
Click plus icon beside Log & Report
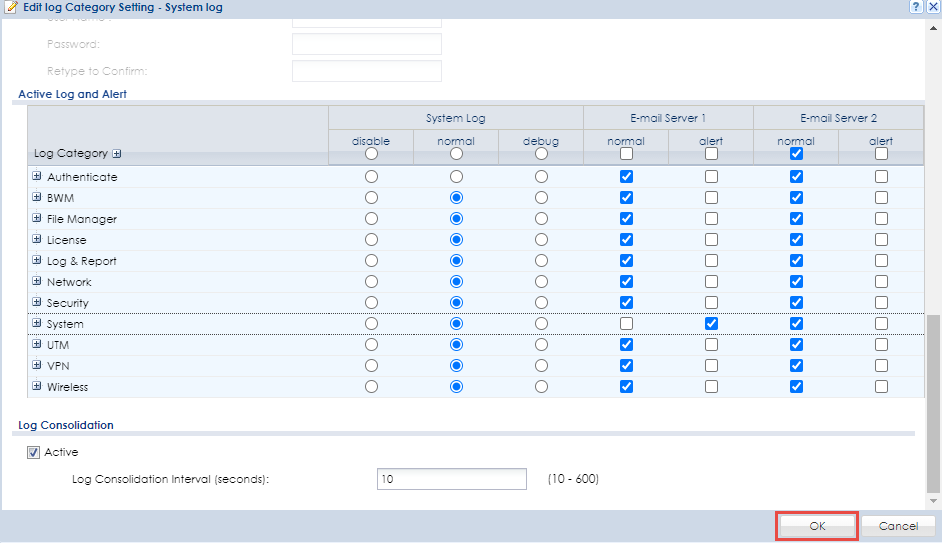(37, 261)
